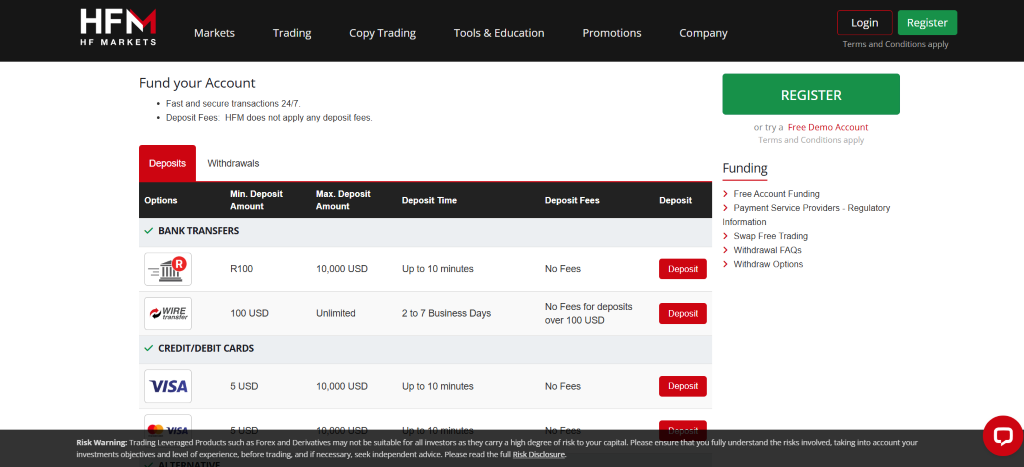Screen dimensions: 1024x467
Task: Open the Risk Disclosure link
Action: pos(539,455)
